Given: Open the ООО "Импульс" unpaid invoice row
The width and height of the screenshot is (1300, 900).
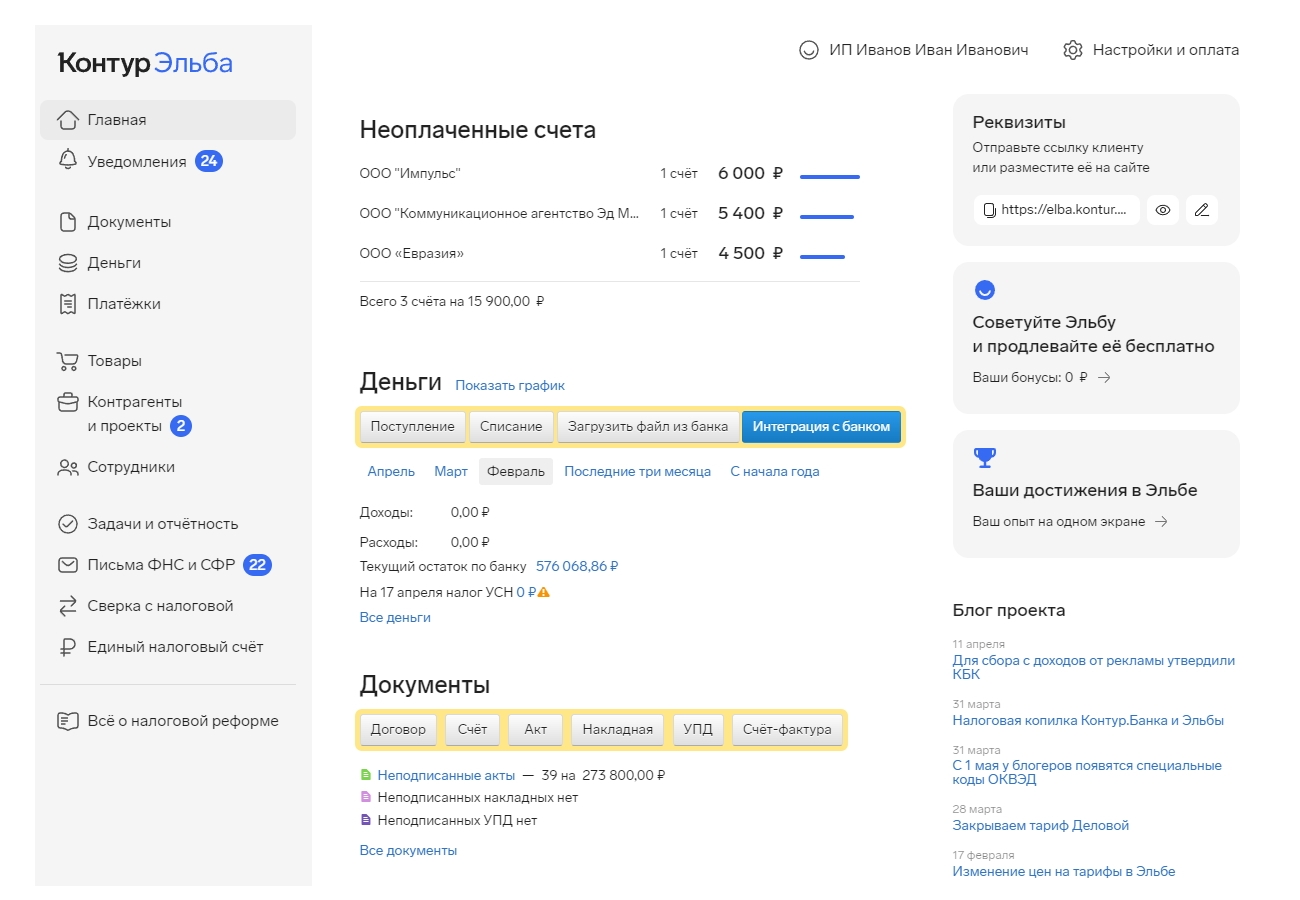Looking at the screenshot, I should (610, 174).
